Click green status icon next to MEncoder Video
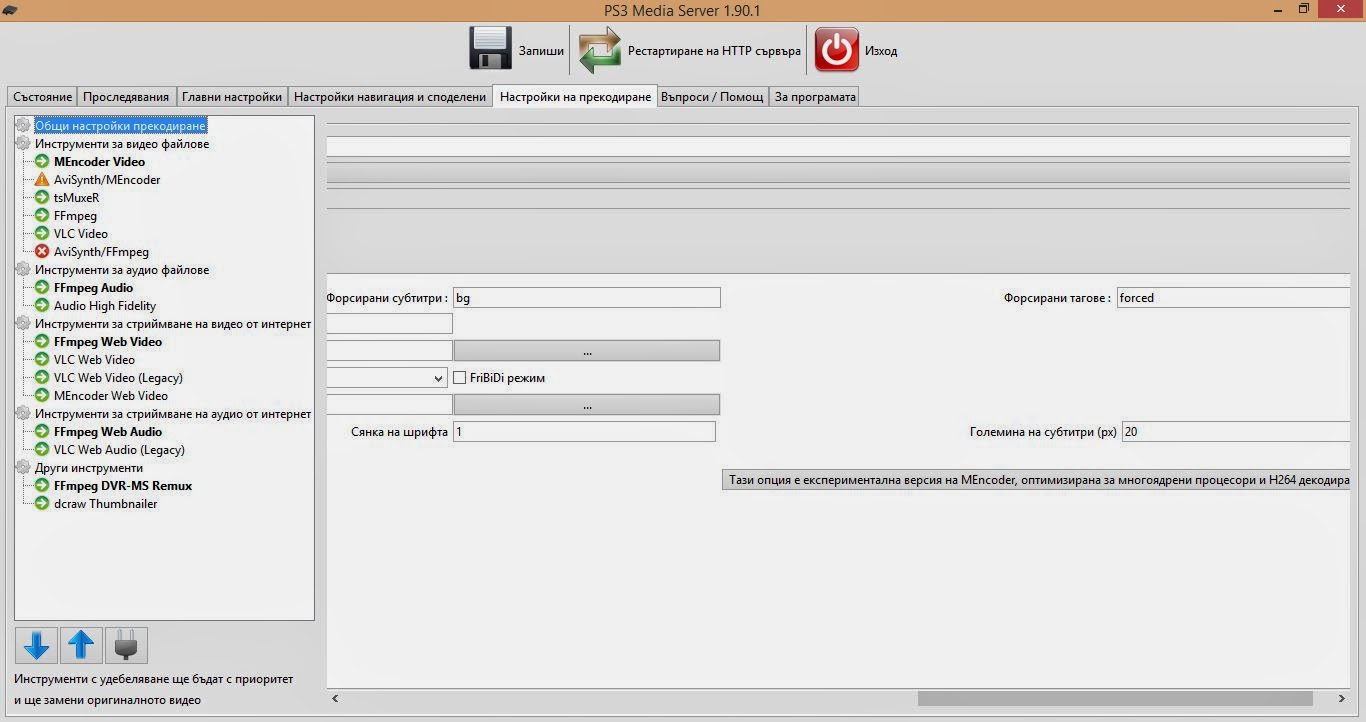1366x722 pixels. click(x=42, y=162)
